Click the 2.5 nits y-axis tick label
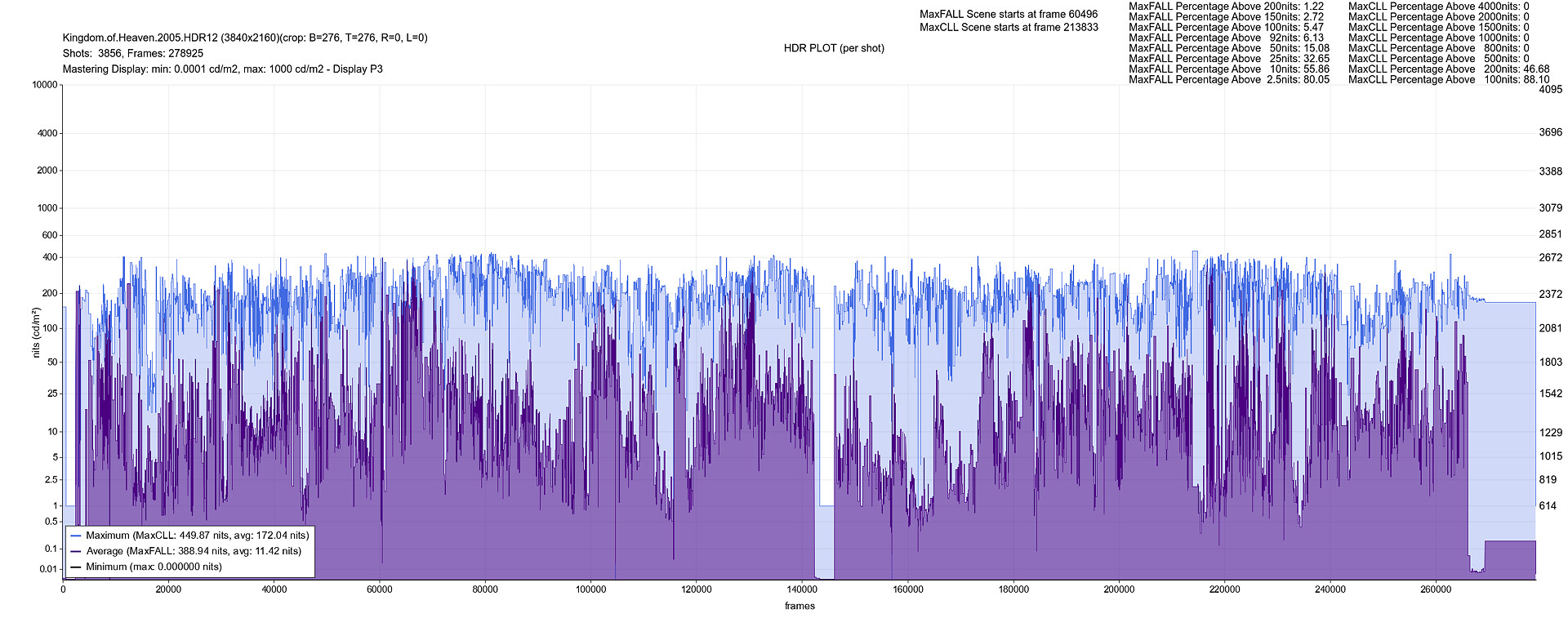1568x627 pixels. [51, 480]
